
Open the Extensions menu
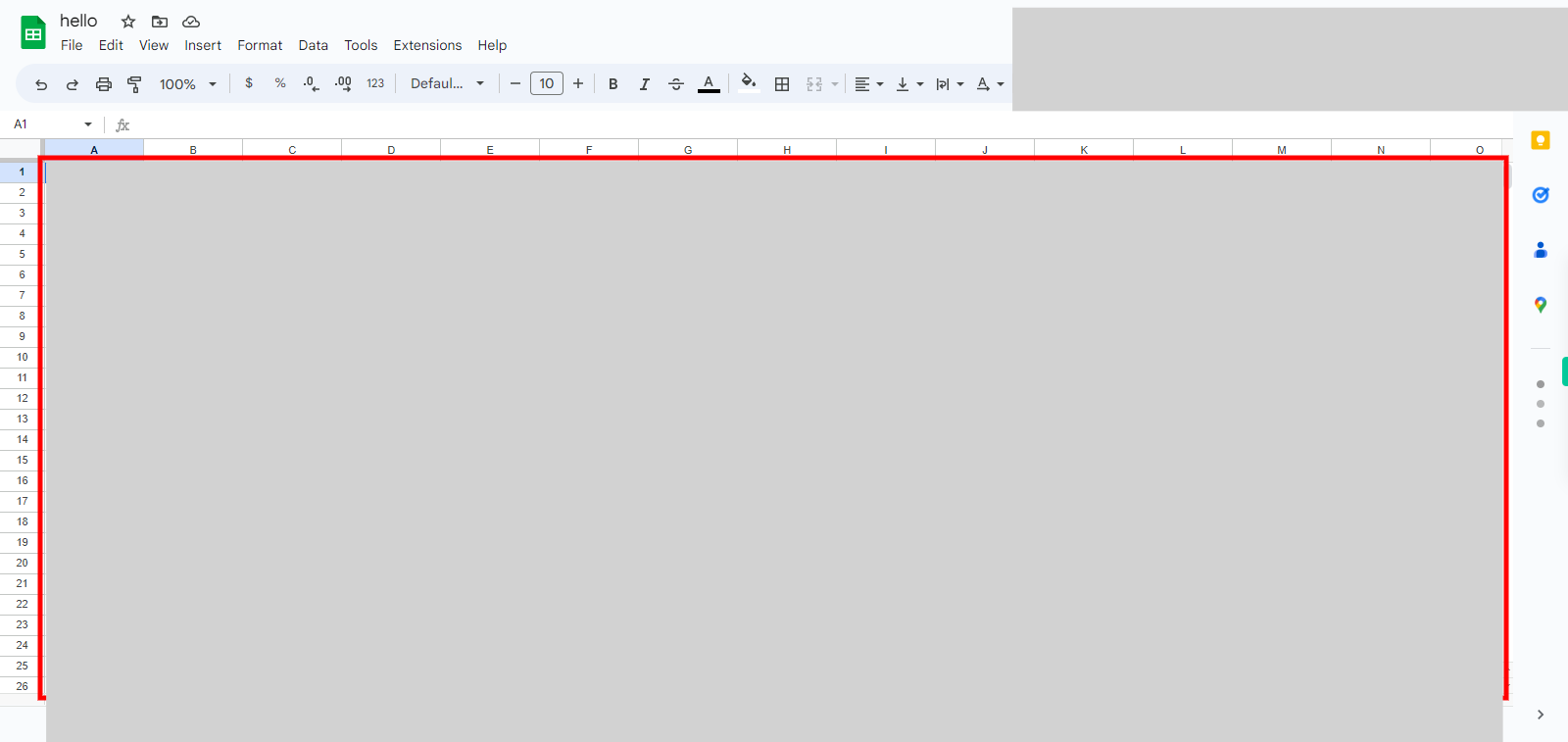tap(427, 45)
